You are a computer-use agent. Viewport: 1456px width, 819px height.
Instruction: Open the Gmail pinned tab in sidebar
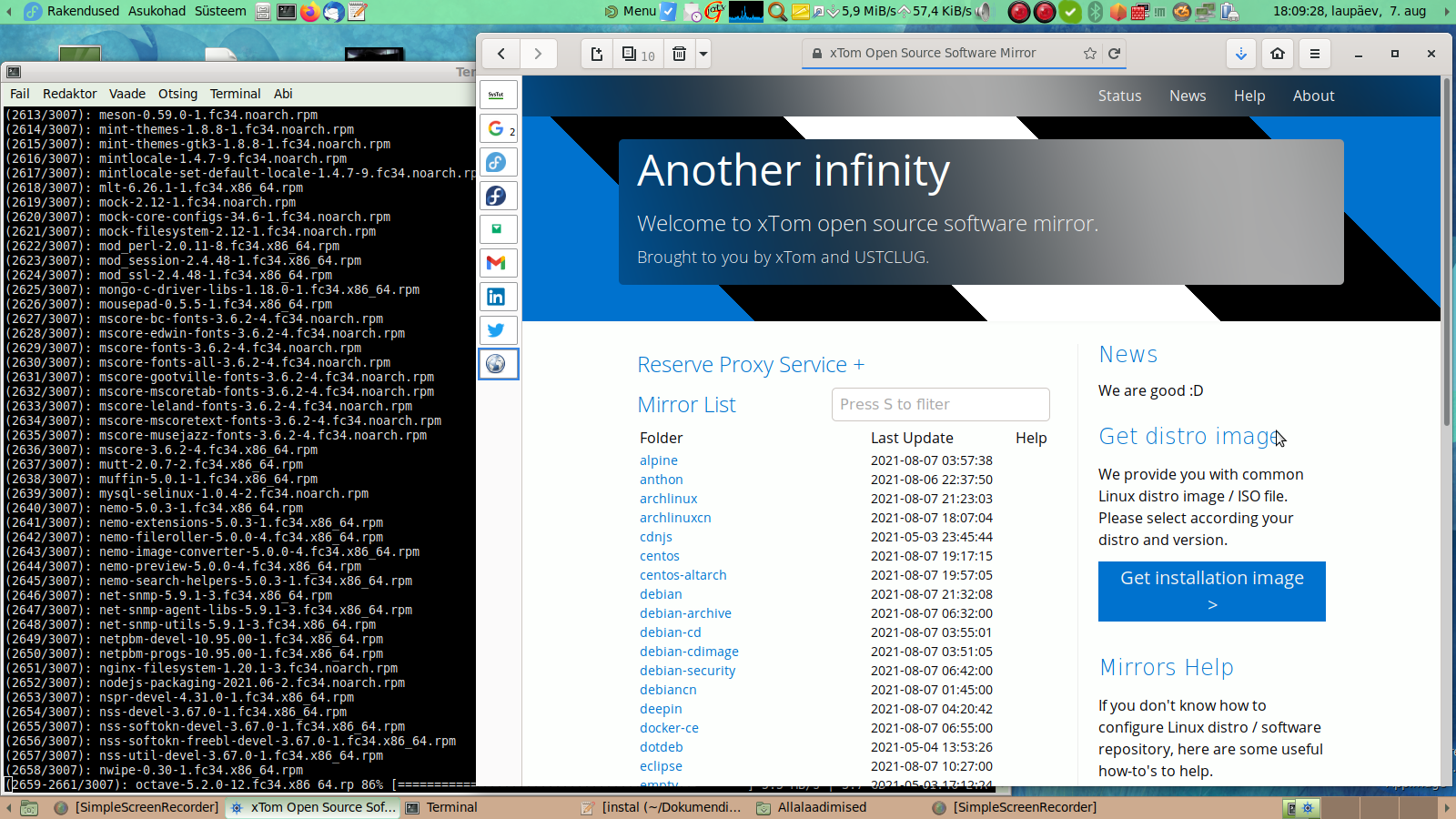click(x=496, y=263)
